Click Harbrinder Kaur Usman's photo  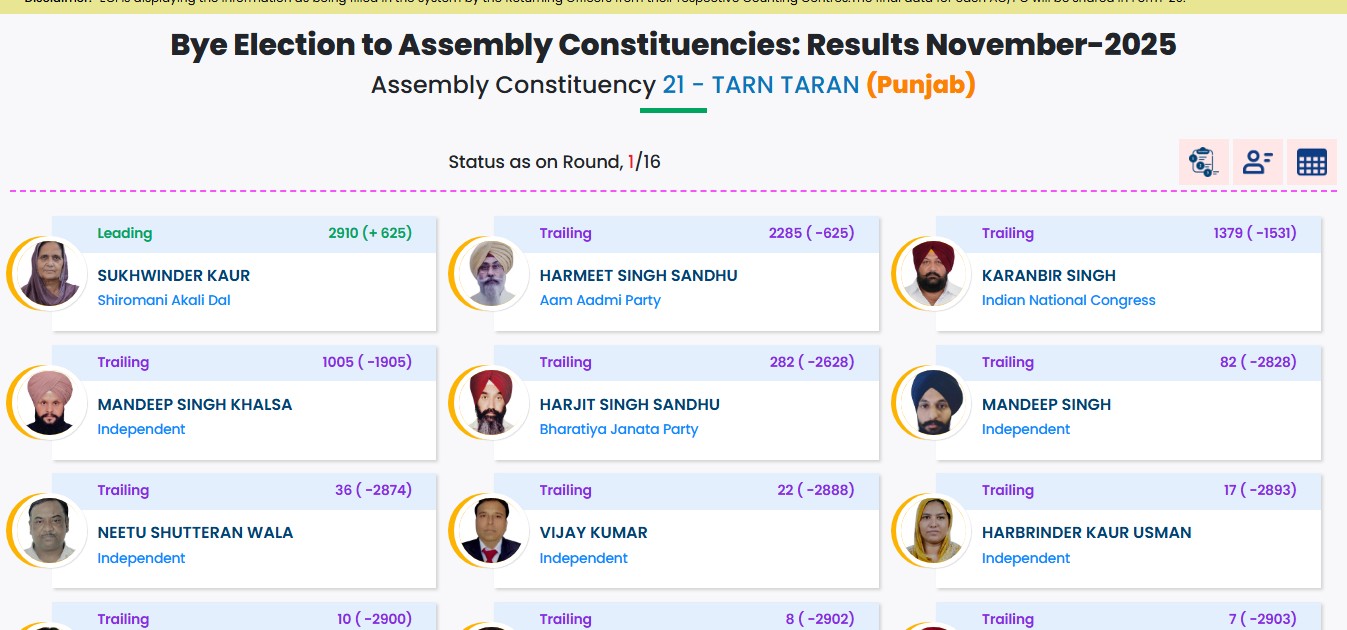tap(932, 531)
